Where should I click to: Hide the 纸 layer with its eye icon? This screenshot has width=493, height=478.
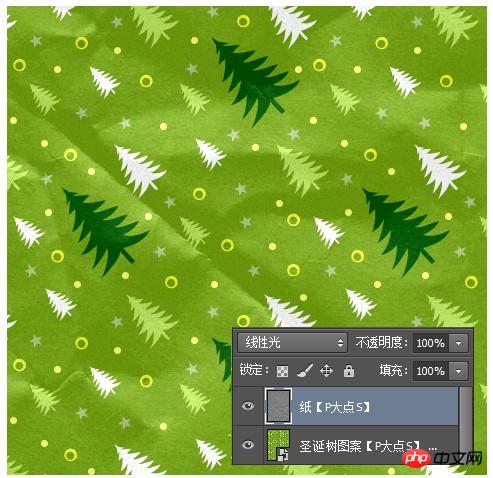tap(248, 406)
